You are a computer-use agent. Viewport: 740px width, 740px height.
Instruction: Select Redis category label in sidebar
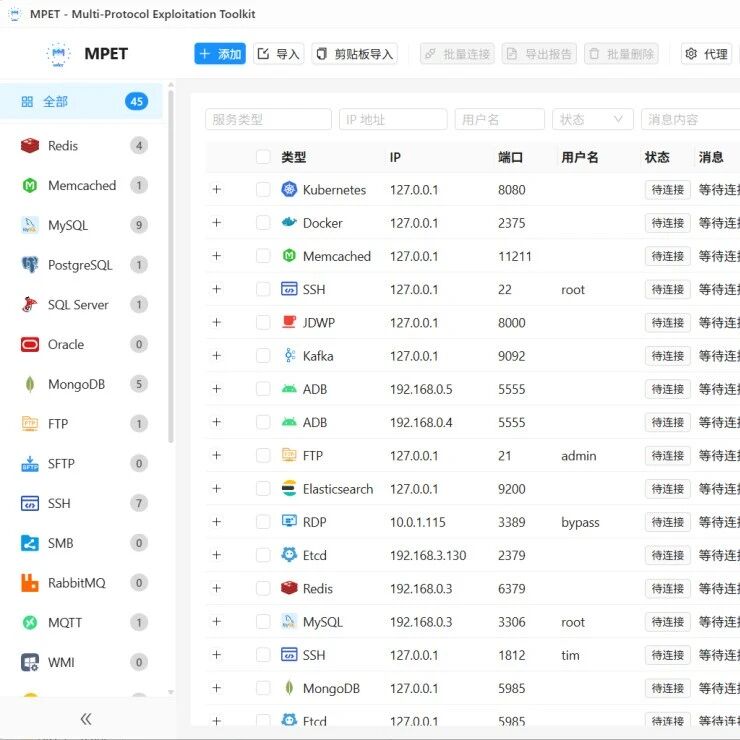coord(63,146)
